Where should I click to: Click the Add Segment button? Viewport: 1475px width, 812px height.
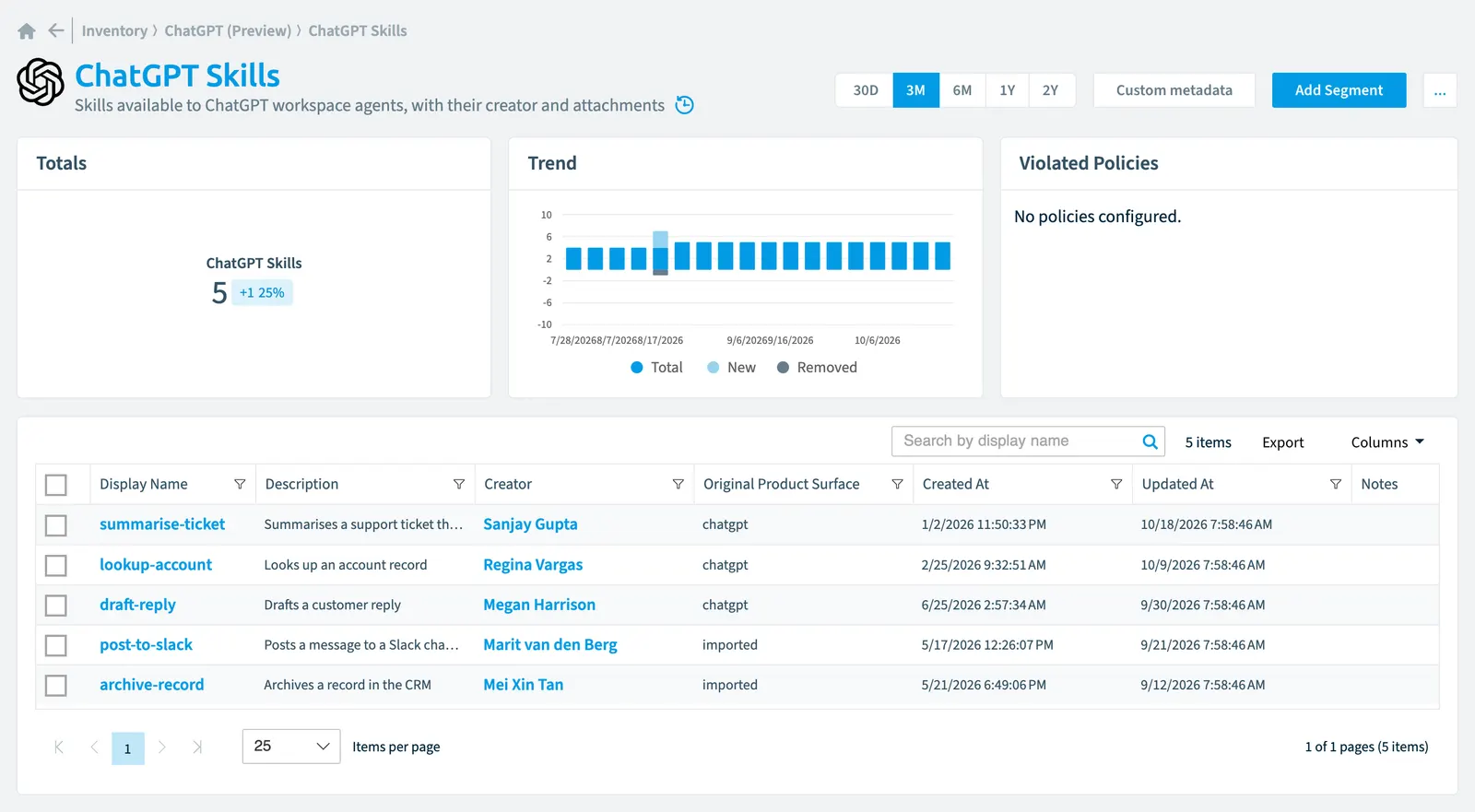coord(1339,90)
